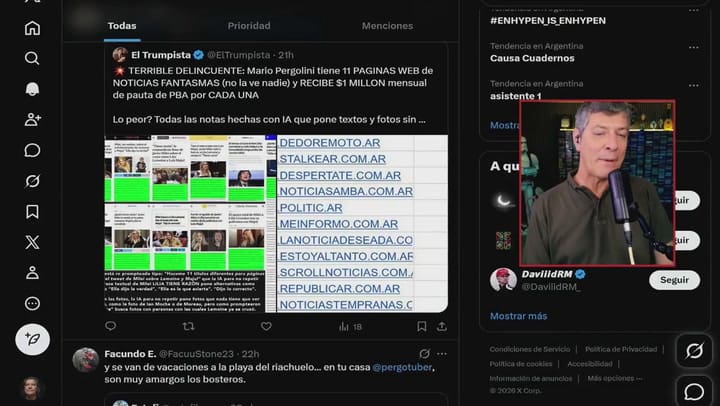Like El Trumpista's tweet
This screenshot has height=406, width=720.
point(266,326)
